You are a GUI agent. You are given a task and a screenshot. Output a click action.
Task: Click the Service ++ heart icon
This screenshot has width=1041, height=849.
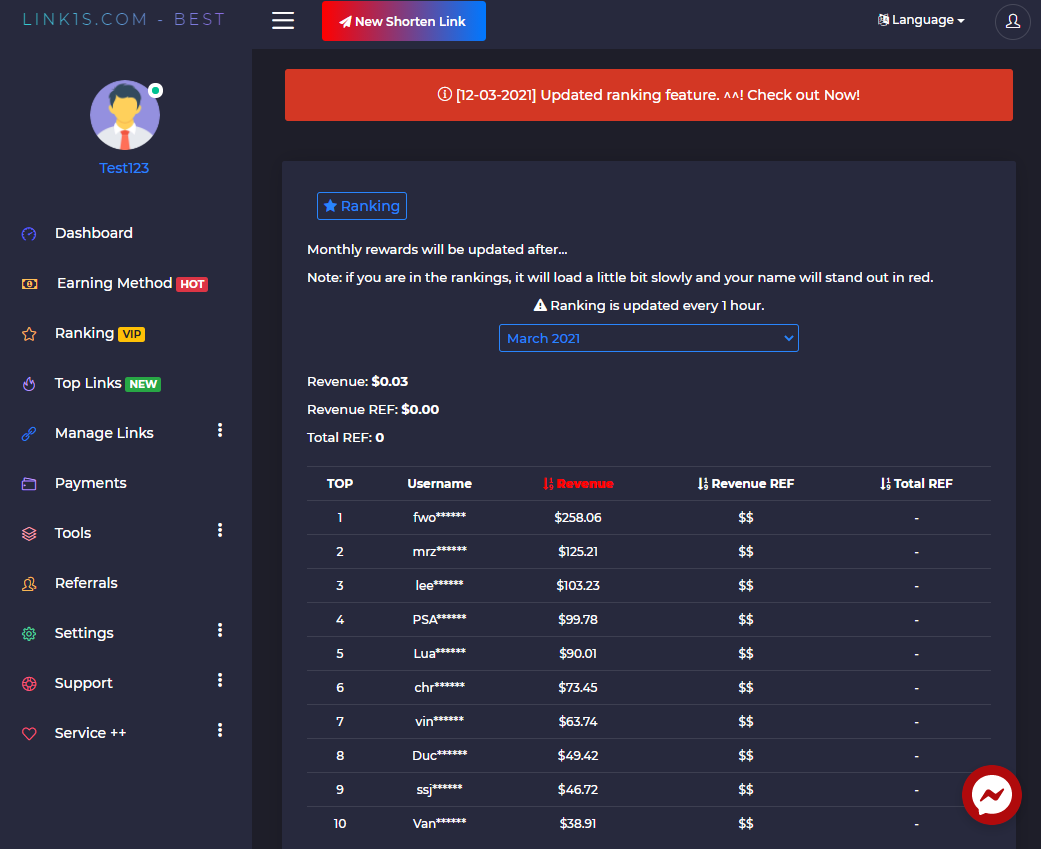(x=29, y=733)
